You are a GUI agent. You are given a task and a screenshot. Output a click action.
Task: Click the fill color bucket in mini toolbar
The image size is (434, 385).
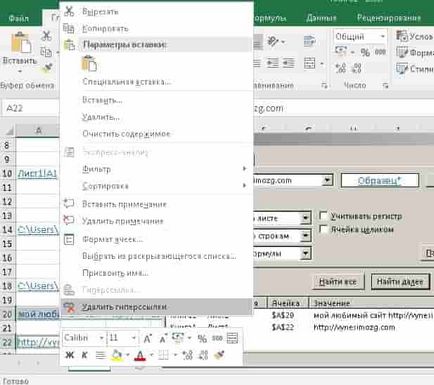coord(117,355)
